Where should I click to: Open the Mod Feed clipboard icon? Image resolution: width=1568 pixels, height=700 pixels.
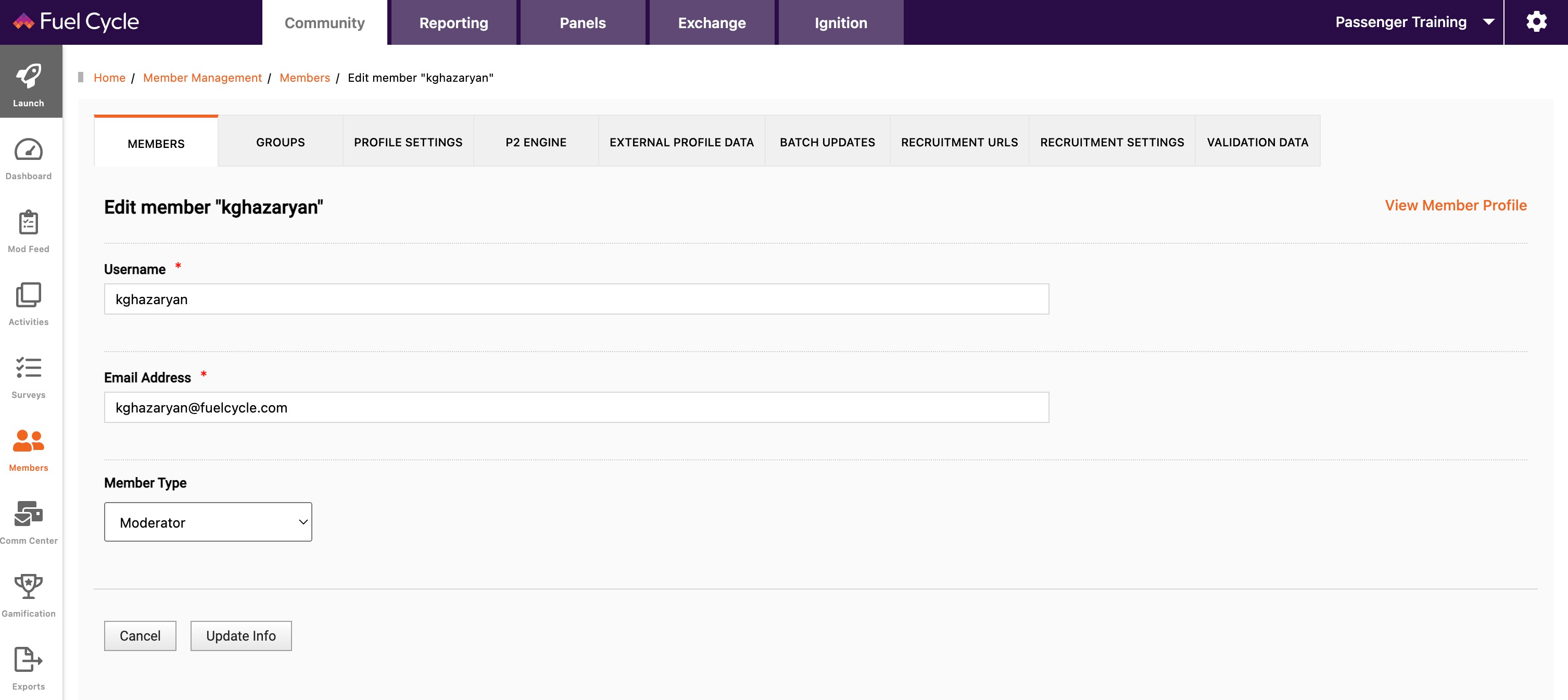(x=29, y=222)
